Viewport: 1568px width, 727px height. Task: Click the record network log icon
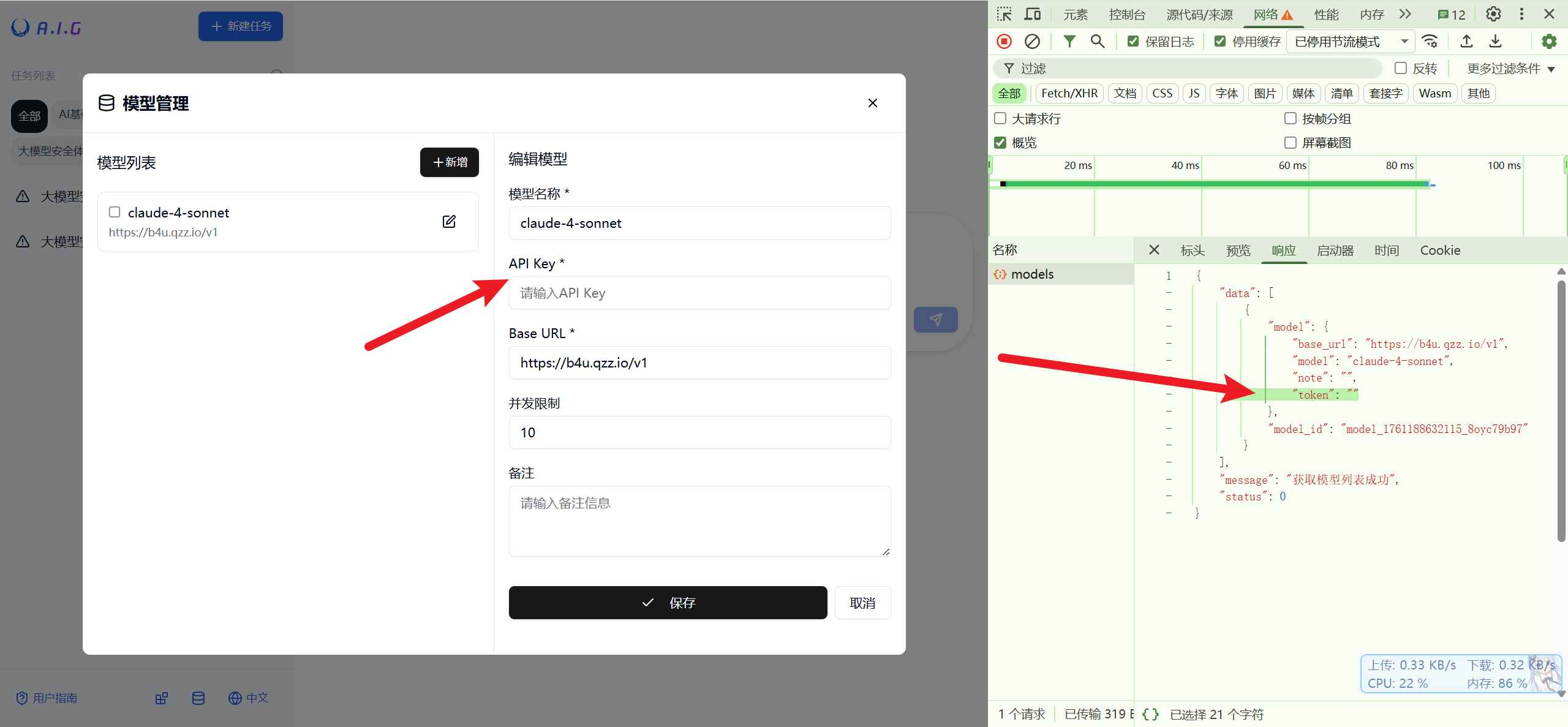(1004, 41)
